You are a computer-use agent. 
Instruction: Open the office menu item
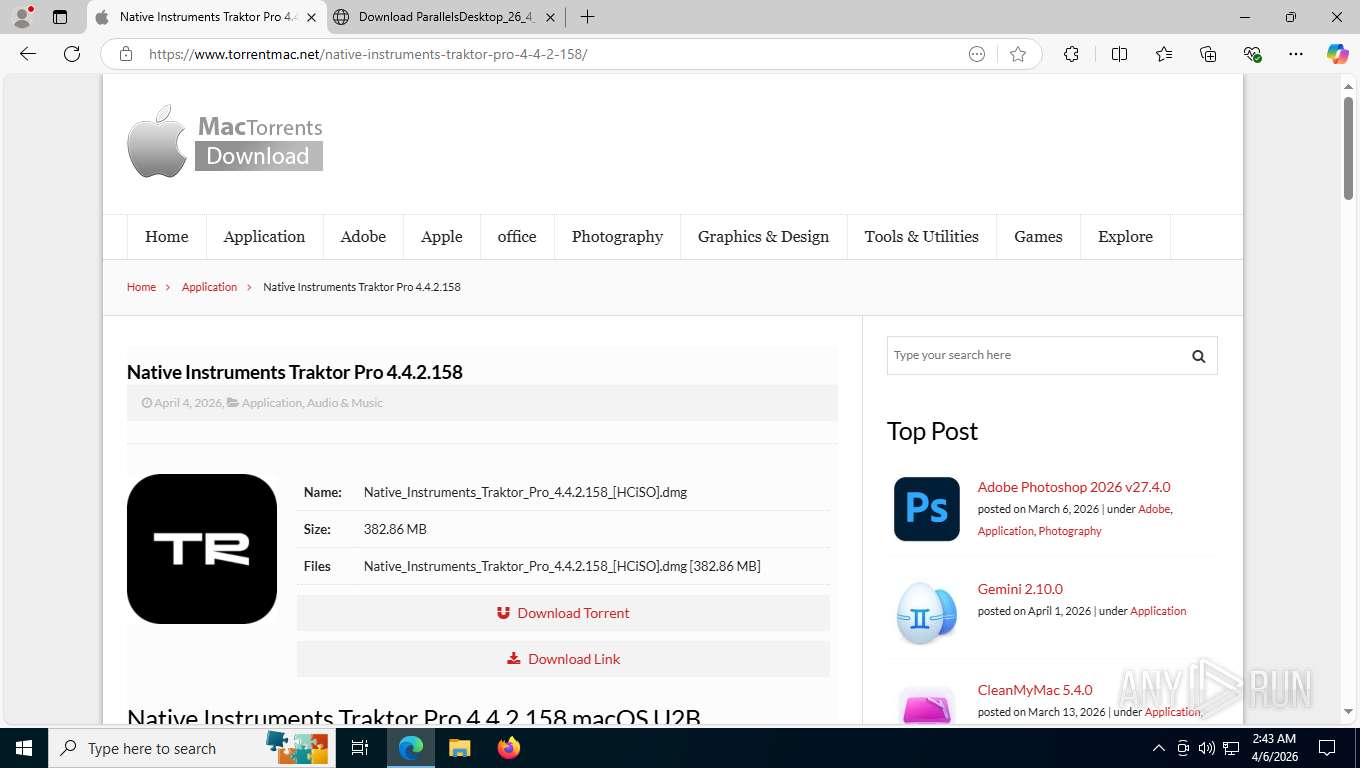click(x=517, y=237)
